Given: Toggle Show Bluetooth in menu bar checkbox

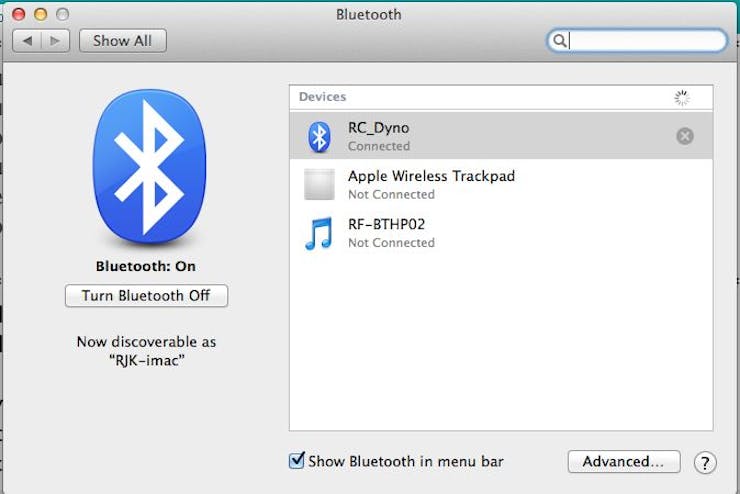Looking at the screenshot, I should coord(296,460).
